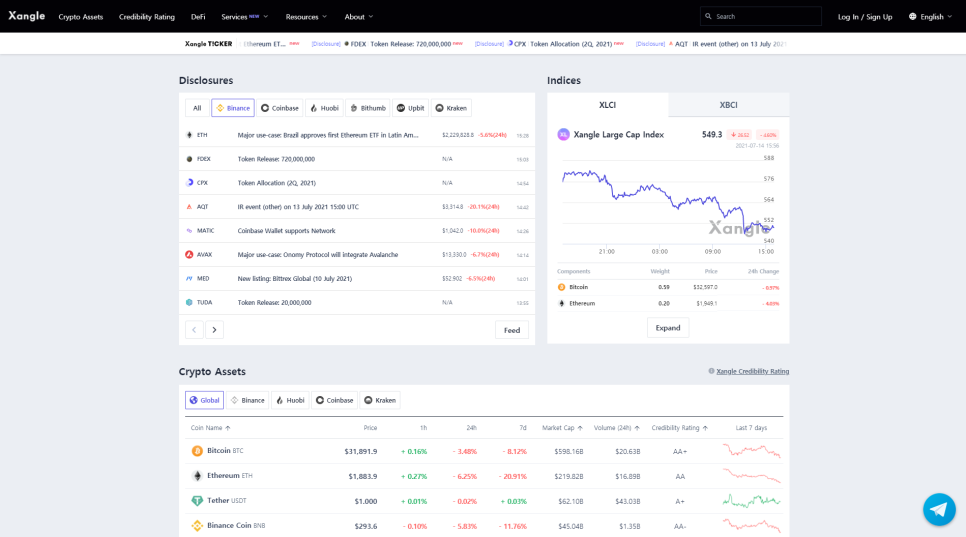Click the info icon beside Xangle Credibility Rating
The image size is (966, 537).
(x=711, y=371)
